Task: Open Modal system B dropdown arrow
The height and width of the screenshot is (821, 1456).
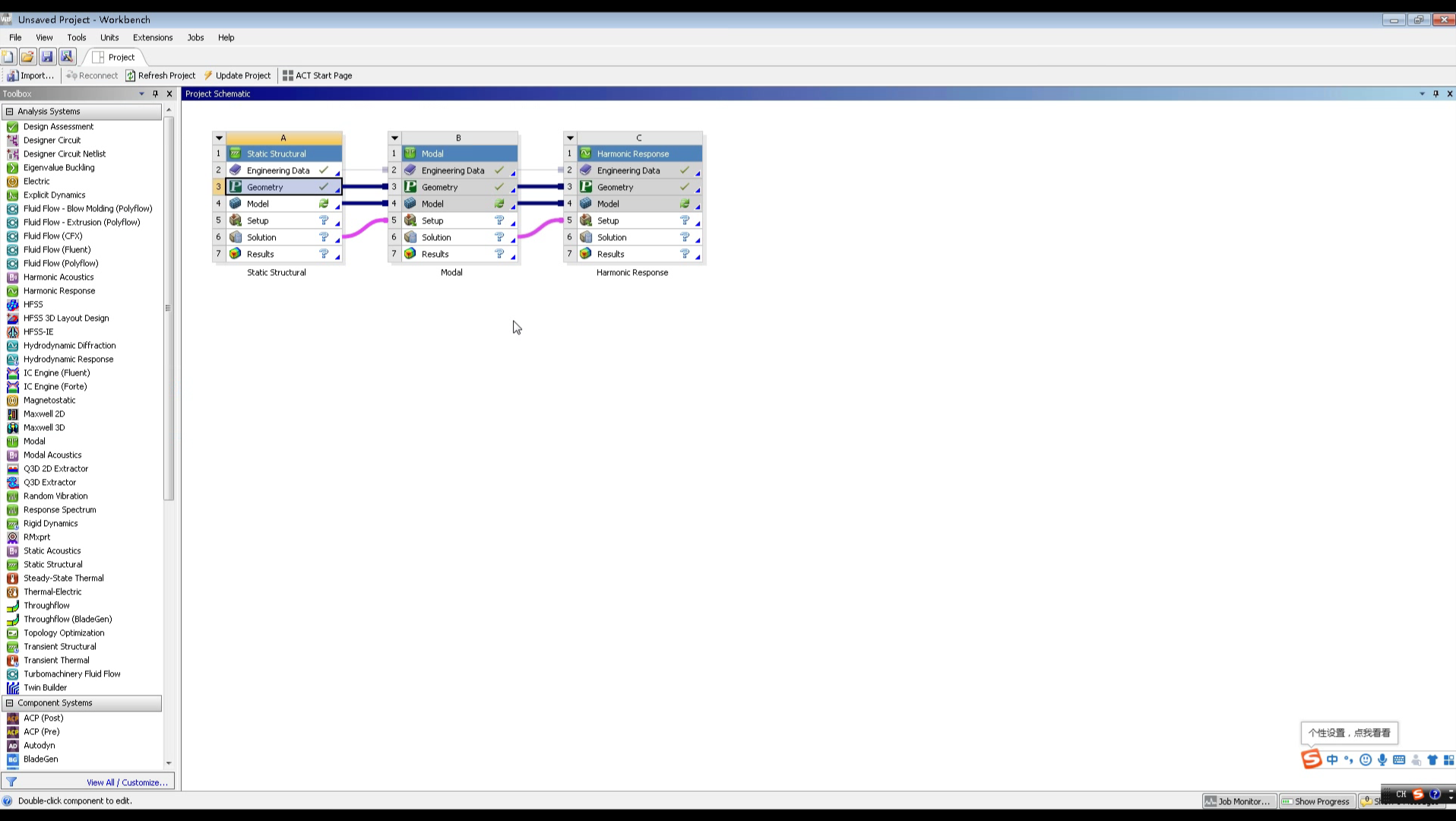Action: (394, 138)
